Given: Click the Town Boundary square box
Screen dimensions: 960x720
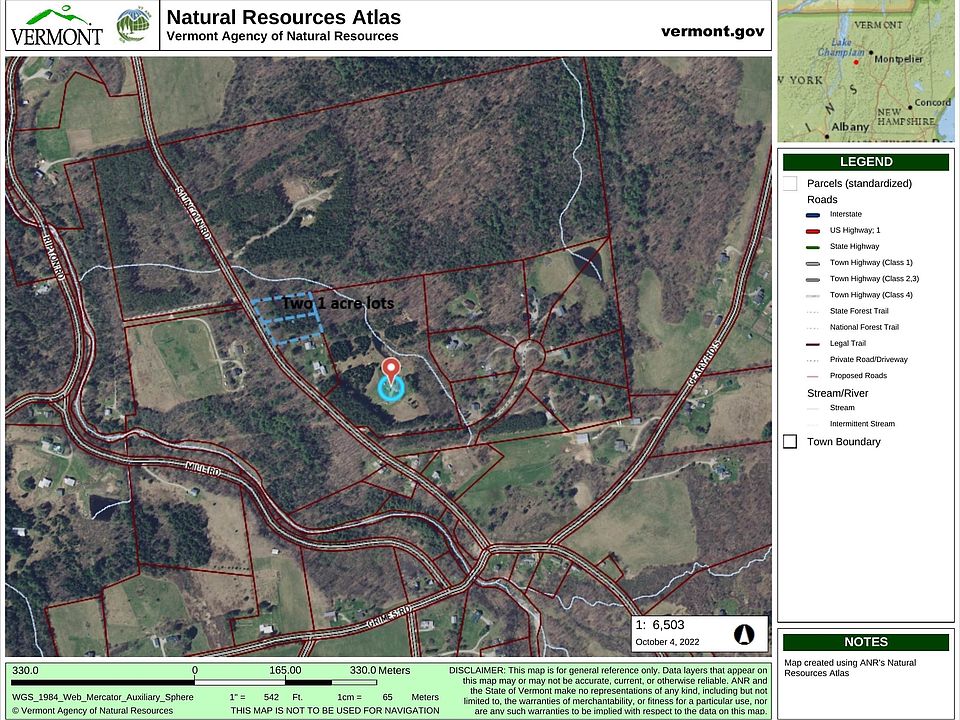Looking at the screenshot, I should click(790, 442).
